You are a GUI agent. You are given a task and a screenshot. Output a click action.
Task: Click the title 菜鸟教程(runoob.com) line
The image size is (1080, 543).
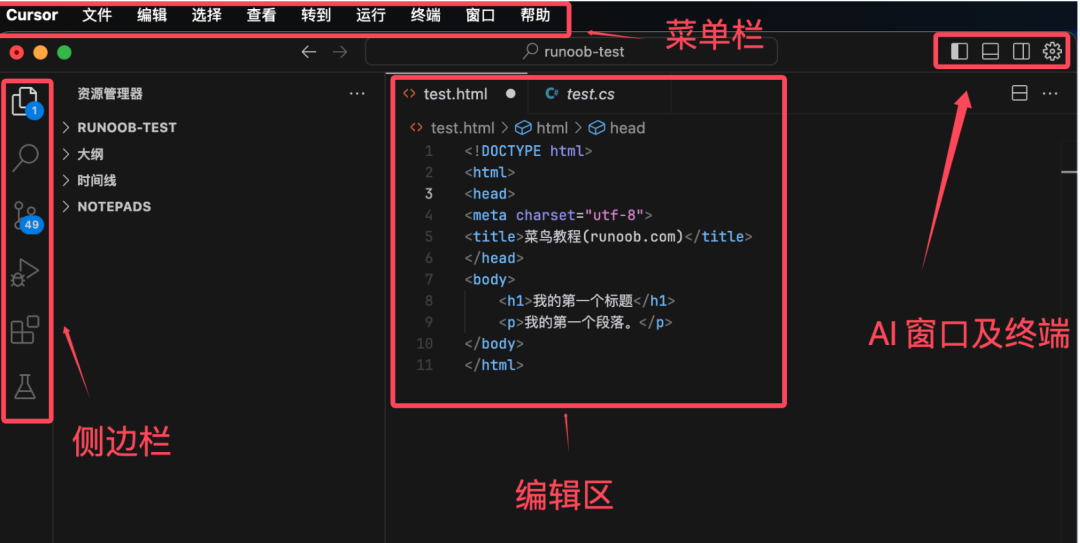pos(608,236)
